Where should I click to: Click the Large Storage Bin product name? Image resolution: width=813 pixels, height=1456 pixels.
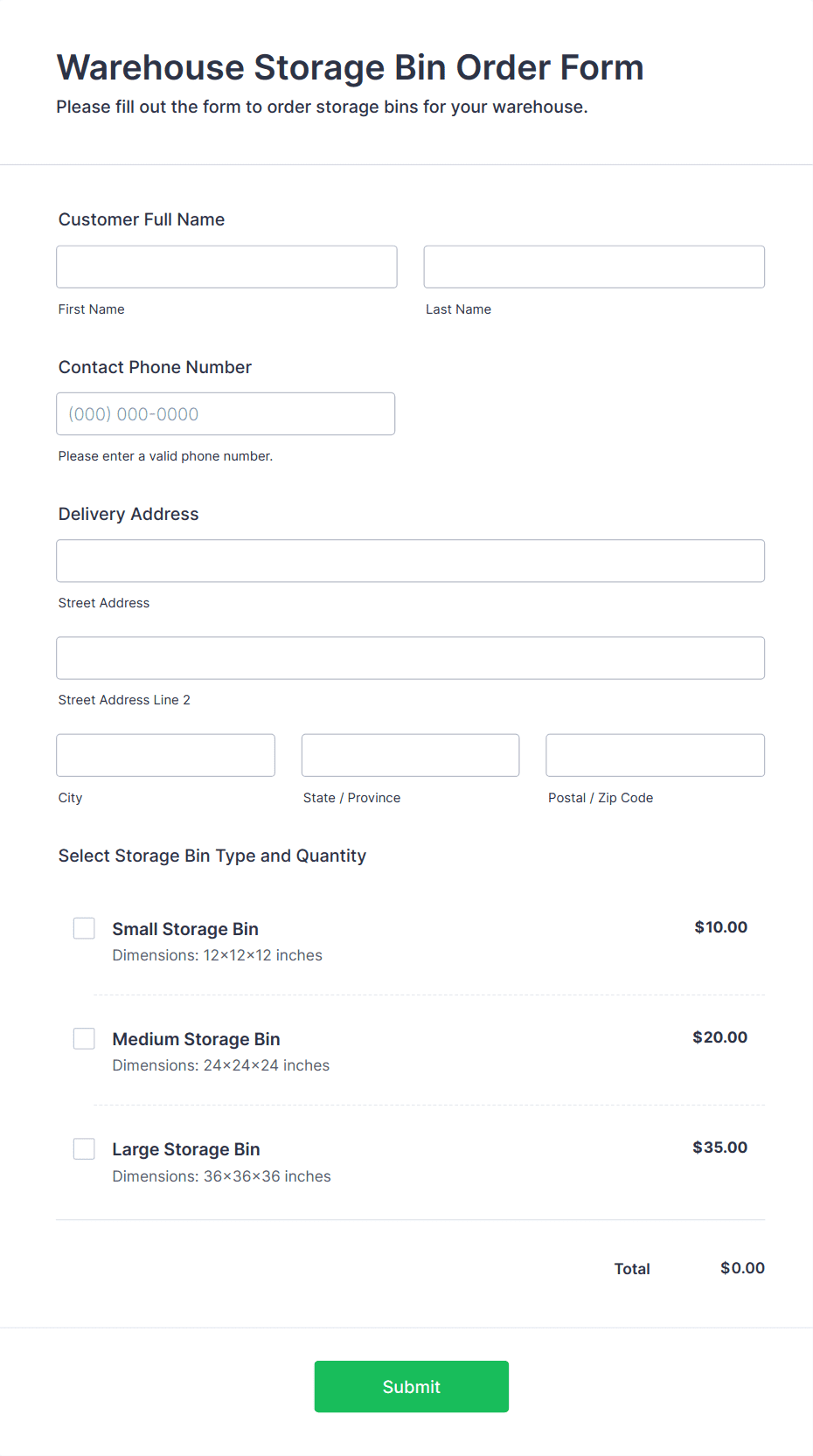pyautogui.click(x=186, y=1149)
